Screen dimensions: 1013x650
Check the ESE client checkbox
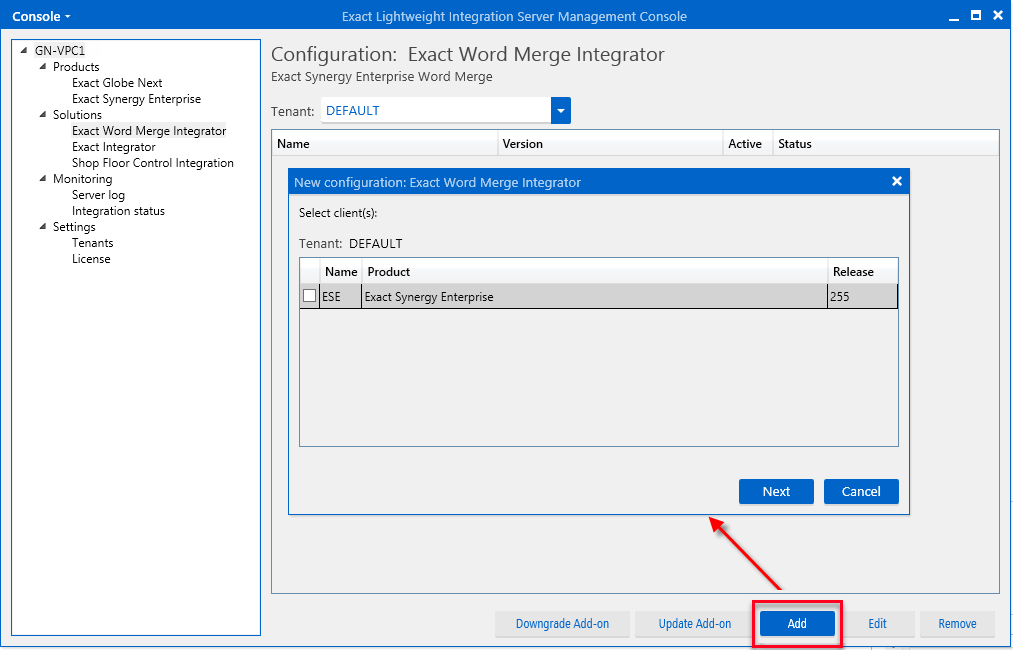(x=309, y=296)
